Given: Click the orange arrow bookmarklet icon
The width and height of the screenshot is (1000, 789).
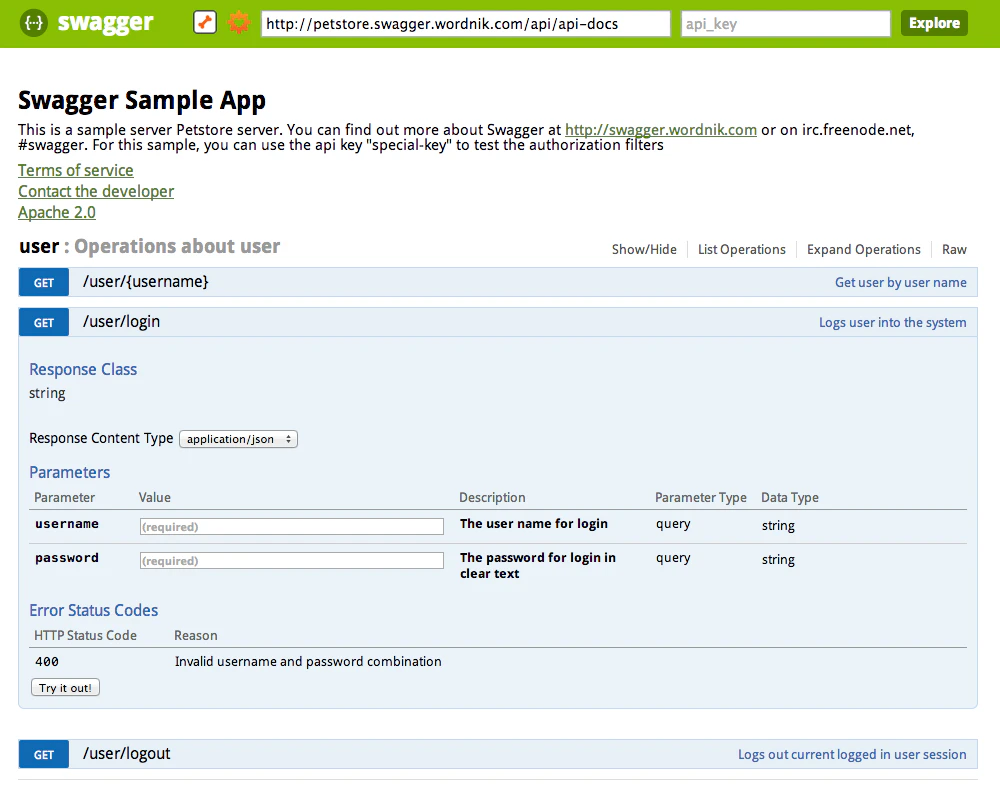Looking at the screenshot, I should 205,23.
